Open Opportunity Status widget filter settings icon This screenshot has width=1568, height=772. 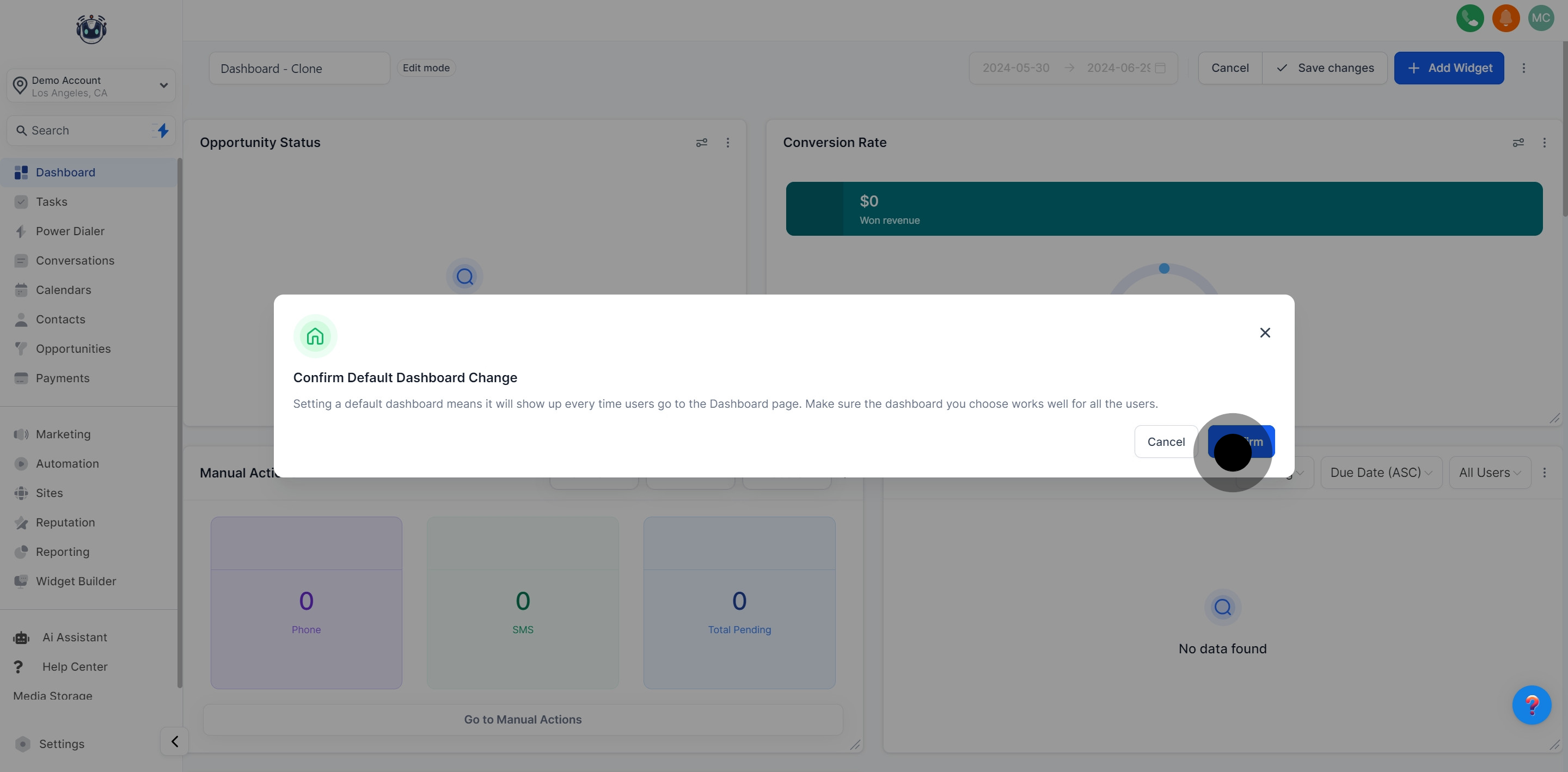(701, 143)
